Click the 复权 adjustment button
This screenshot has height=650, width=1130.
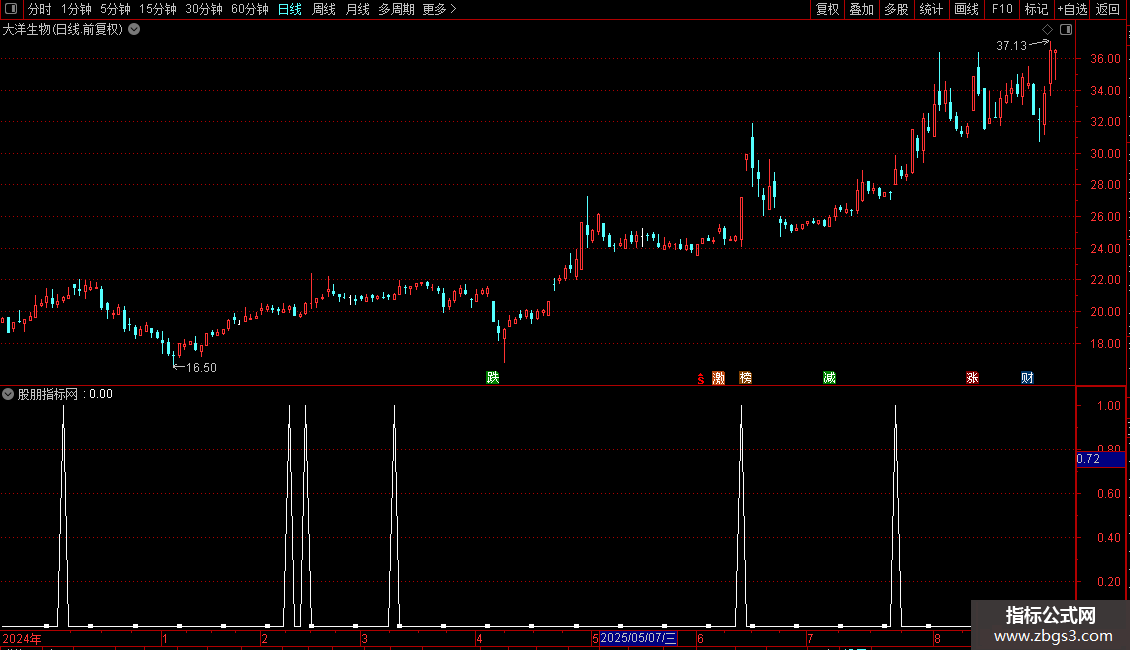[x=827, y=9]
